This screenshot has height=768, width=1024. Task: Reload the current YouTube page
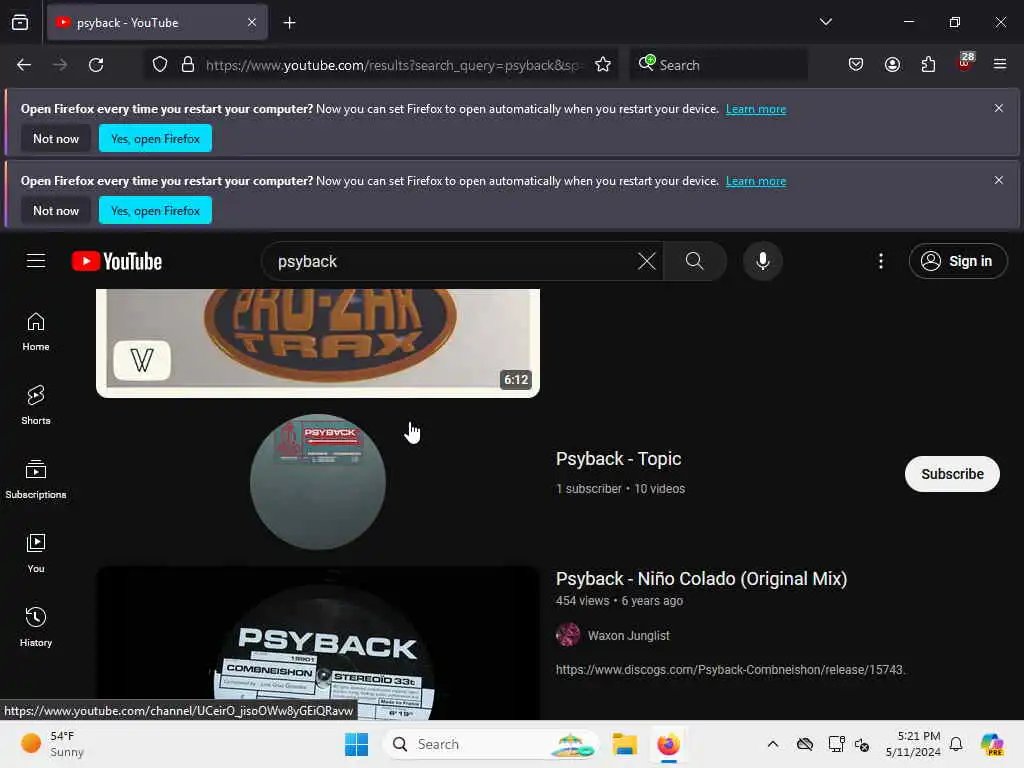pyautogui.click(x=96, y=65)
